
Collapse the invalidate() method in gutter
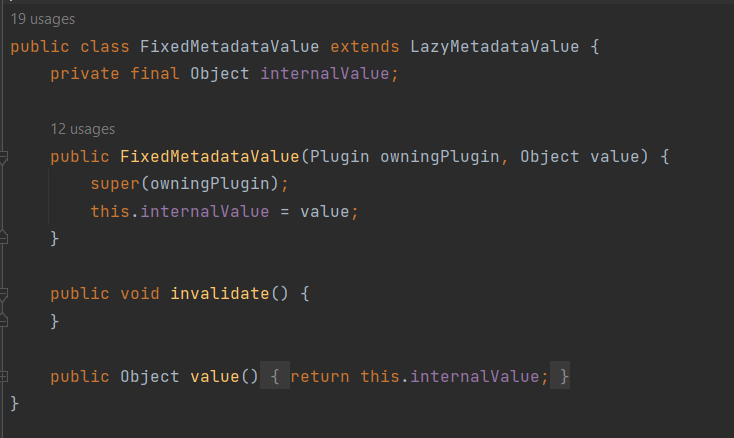coord(4,294)
